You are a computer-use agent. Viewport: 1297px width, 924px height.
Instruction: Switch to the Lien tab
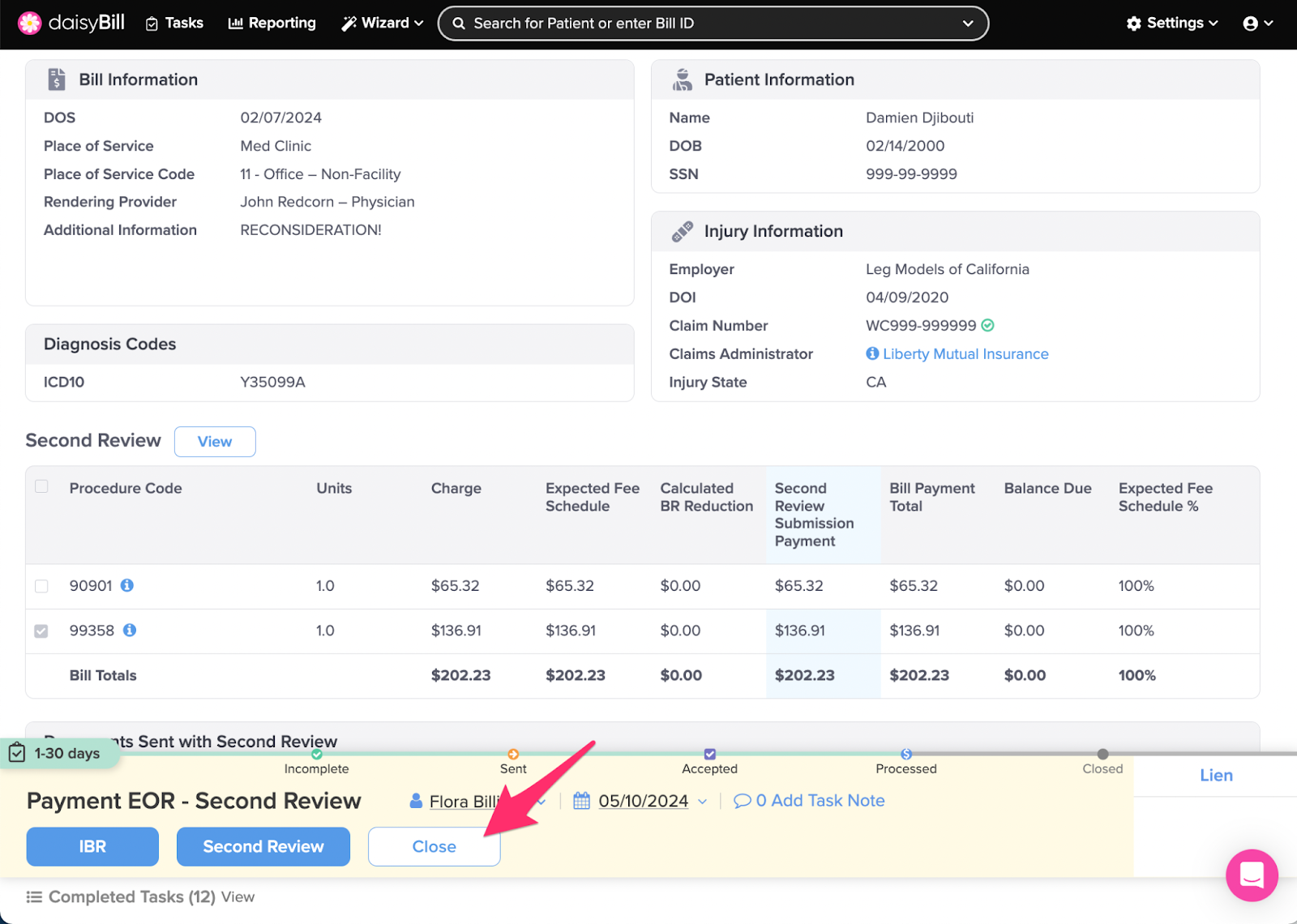tap(1215, 775)
